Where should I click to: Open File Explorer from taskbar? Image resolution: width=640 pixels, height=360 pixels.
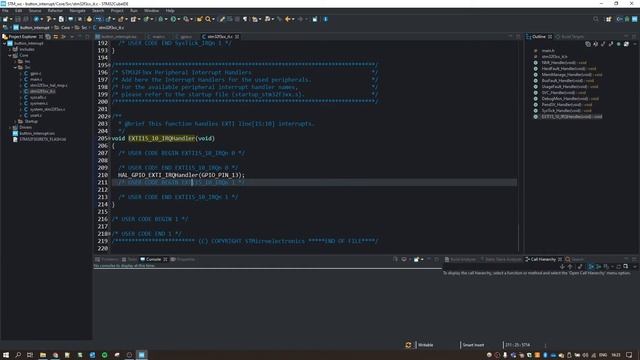[x=42, y=355]
